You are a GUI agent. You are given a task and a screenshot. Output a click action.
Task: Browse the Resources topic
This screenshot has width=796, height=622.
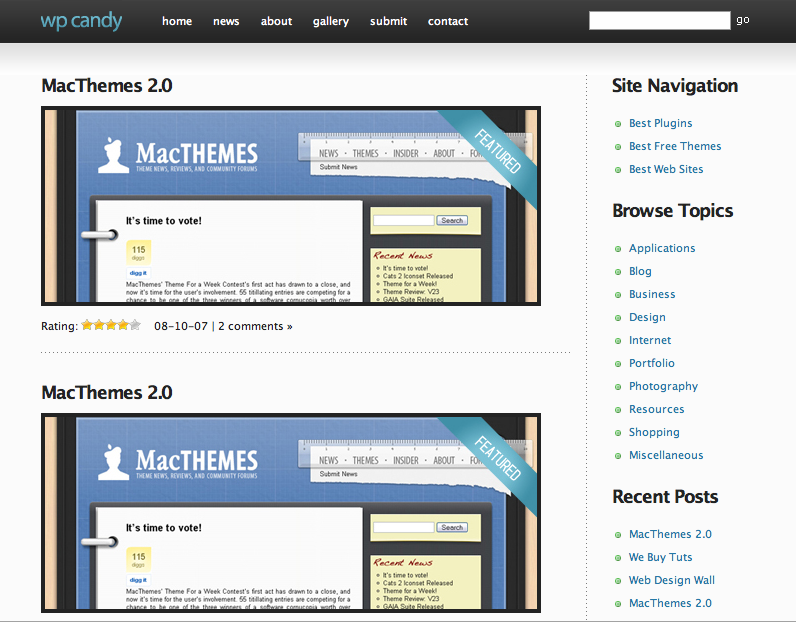coord(656,409)
